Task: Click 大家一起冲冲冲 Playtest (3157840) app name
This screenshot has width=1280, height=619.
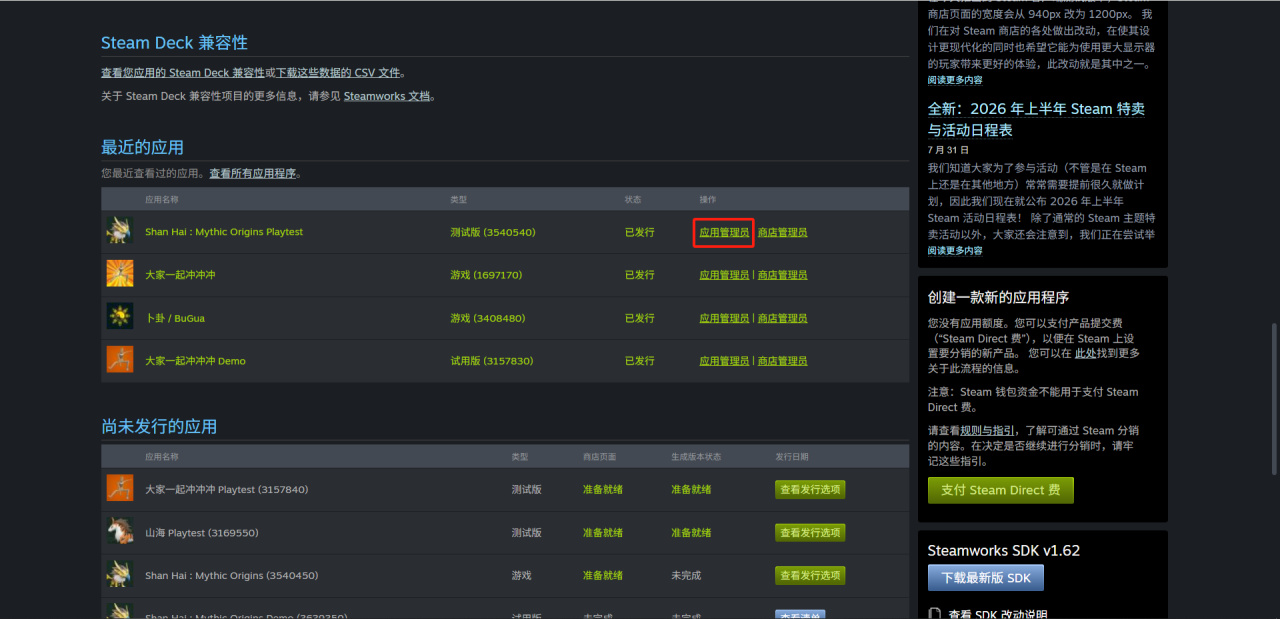Action: [x=227, y=490]
